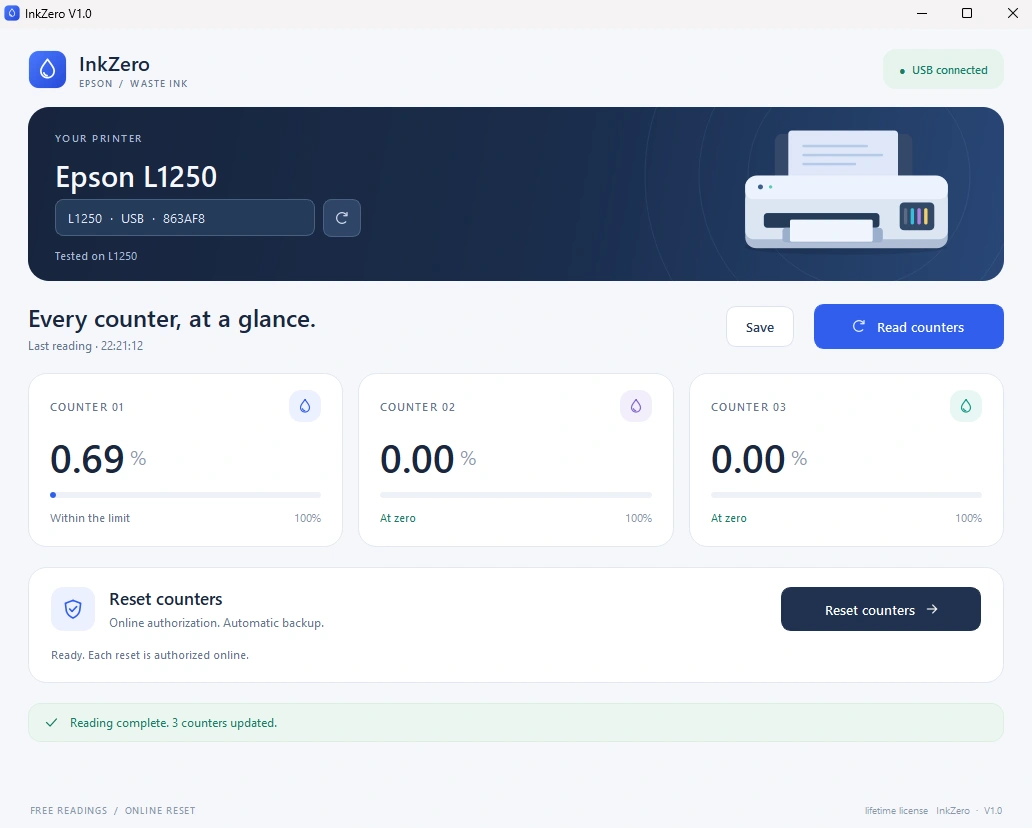Click the 100% label in Counter 01
1032x828 pixels.
(307, 518)
